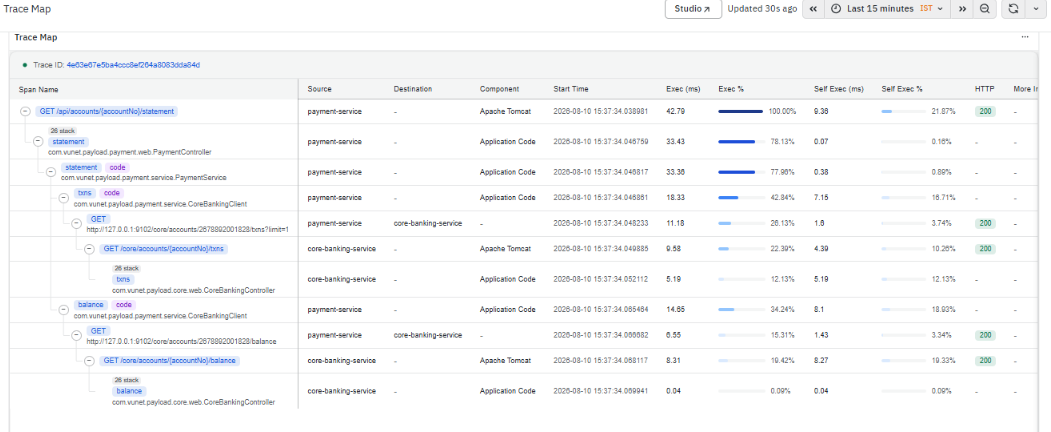The height and width of the screenshot is (432, 1051).
Task: Click the HTTP column header
Action: pos(985,89)
